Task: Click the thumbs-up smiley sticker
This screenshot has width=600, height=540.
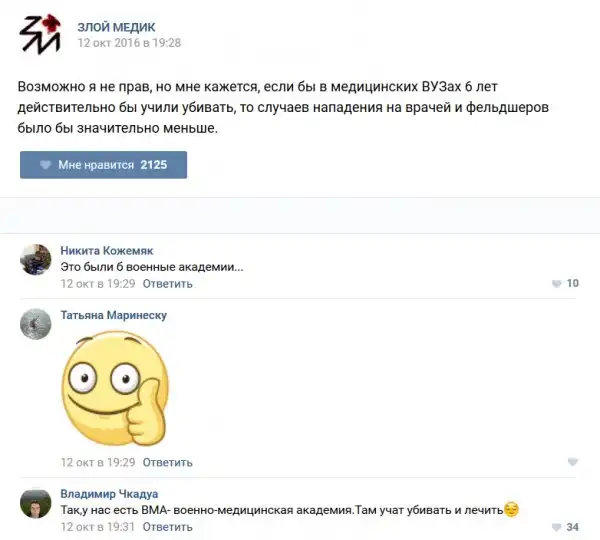Action: point(115,388)
